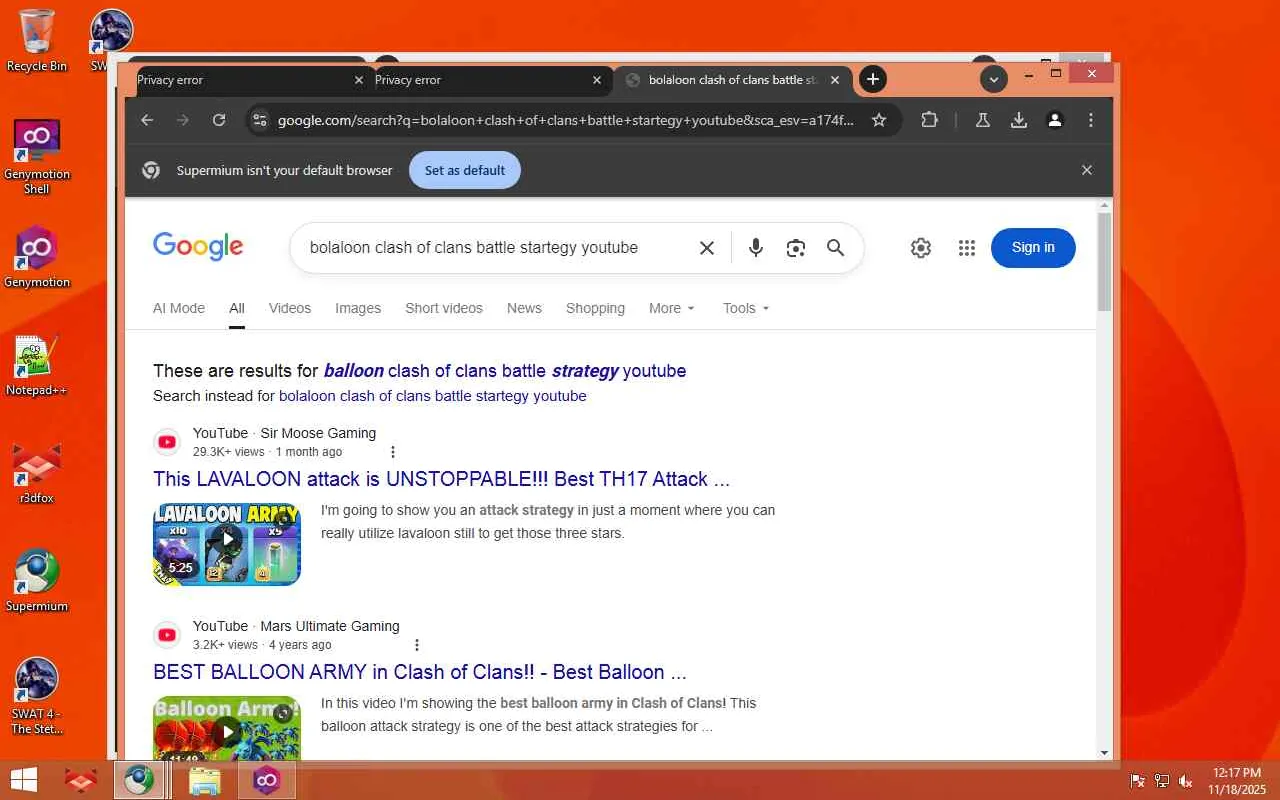
Task: Open a new browser tab
Action: tap(873, 79)
